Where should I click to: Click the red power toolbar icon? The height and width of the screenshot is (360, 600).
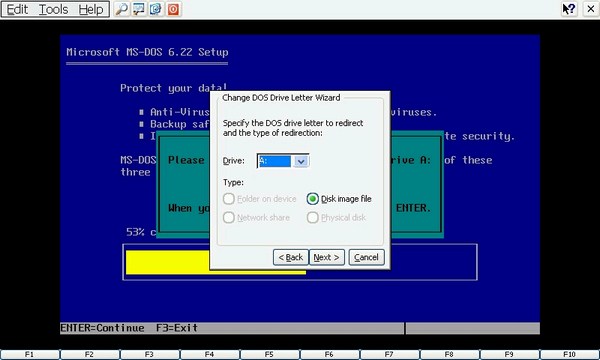[x=173, y=9]
